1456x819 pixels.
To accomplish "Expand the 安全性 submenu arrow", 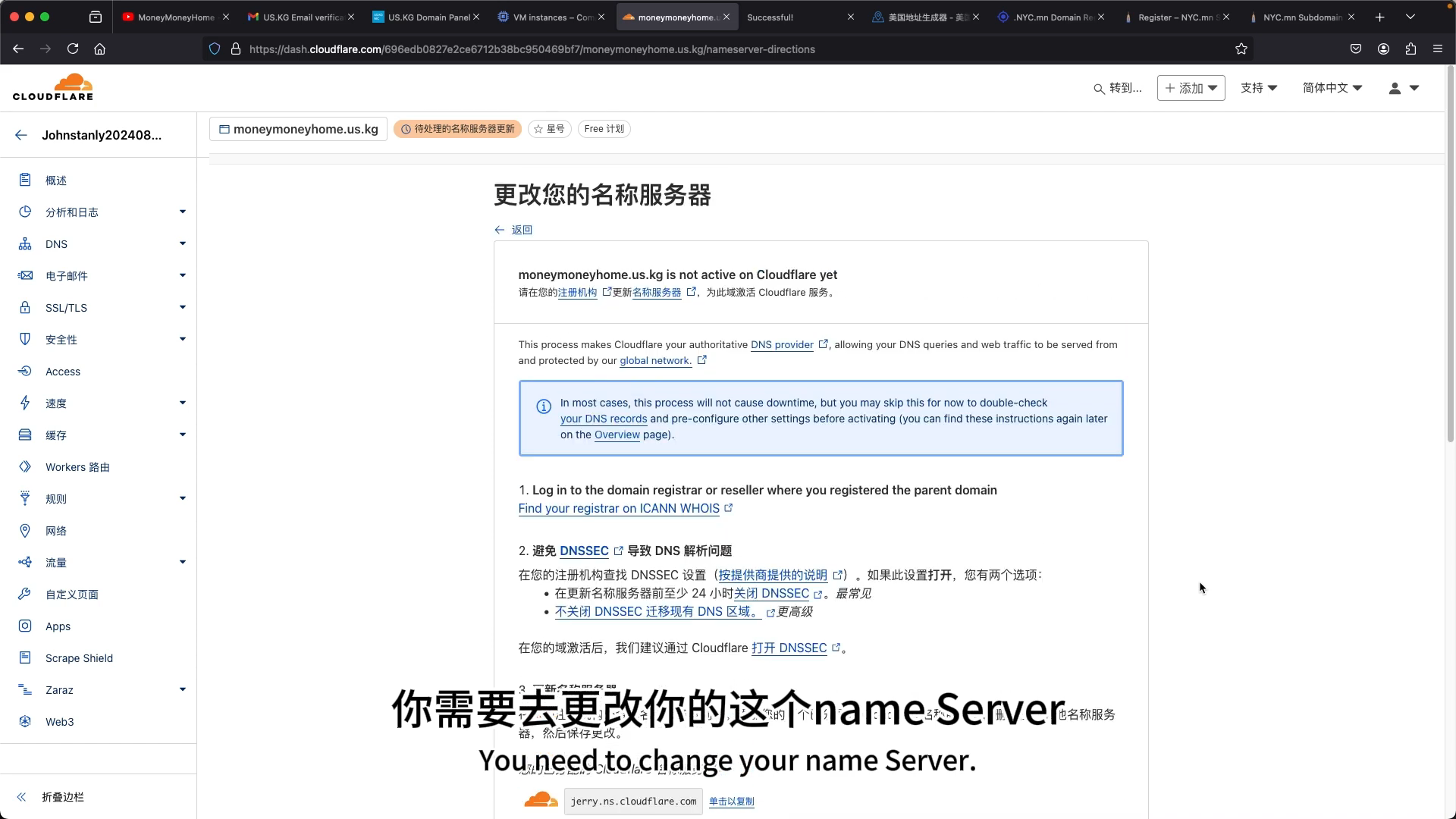I will click(x=183, y=339).
